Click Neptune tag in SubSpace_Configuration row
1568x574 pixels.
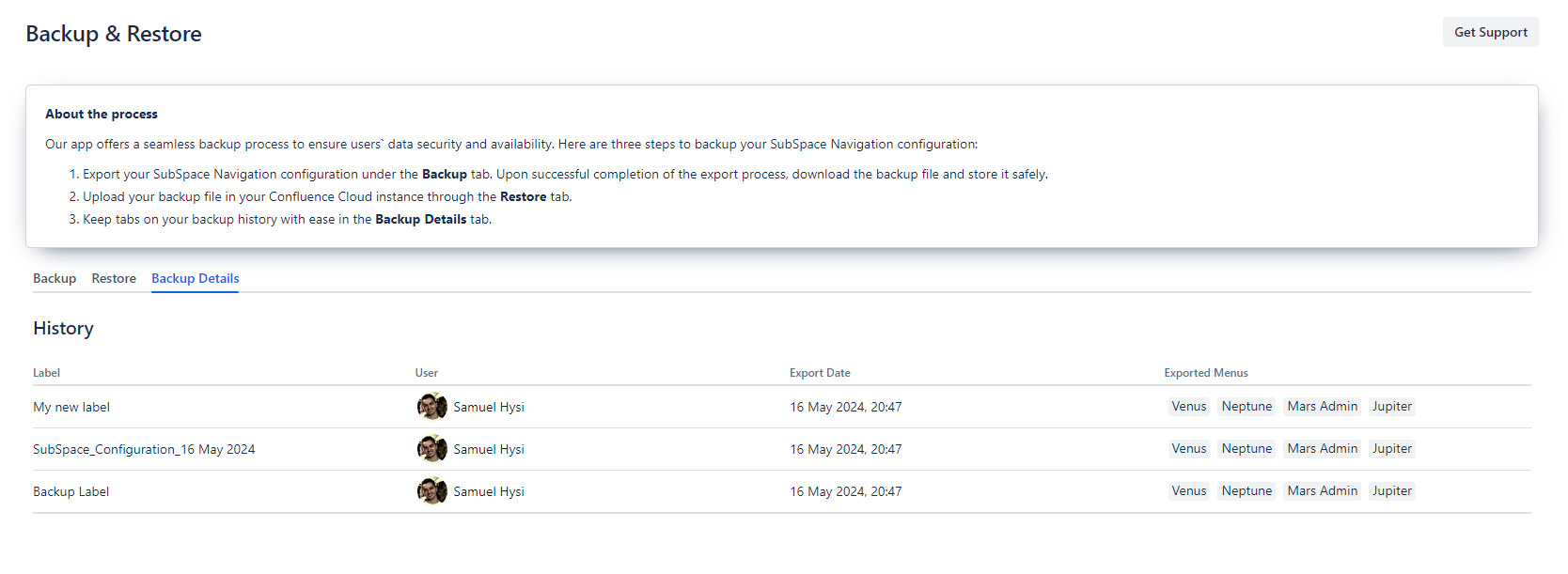click(x=1247, y=449)
